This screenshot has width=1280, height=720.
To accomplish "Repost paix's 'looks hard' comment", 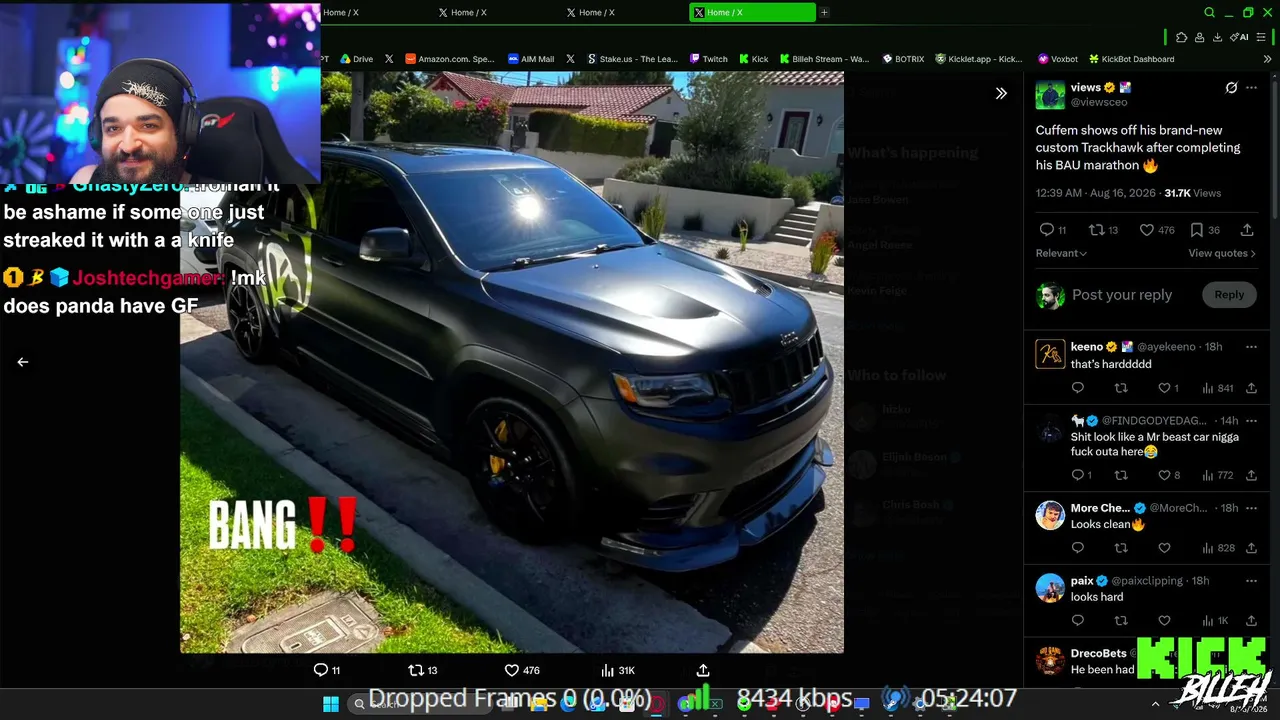I will click(x=1121, y=621).
